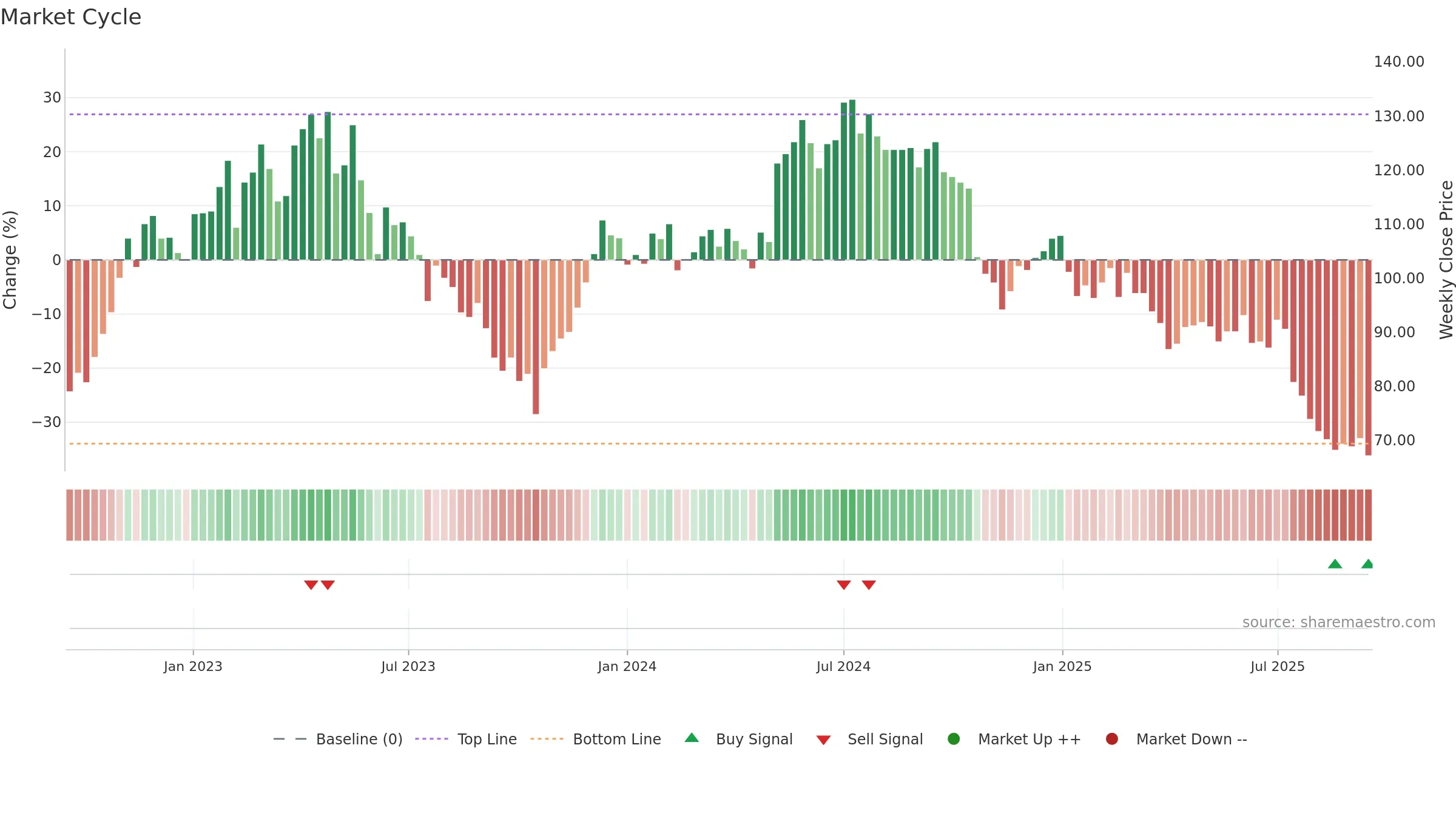
Task: Click the purple dotted Top Line on chart
Action: coord(719,114)
